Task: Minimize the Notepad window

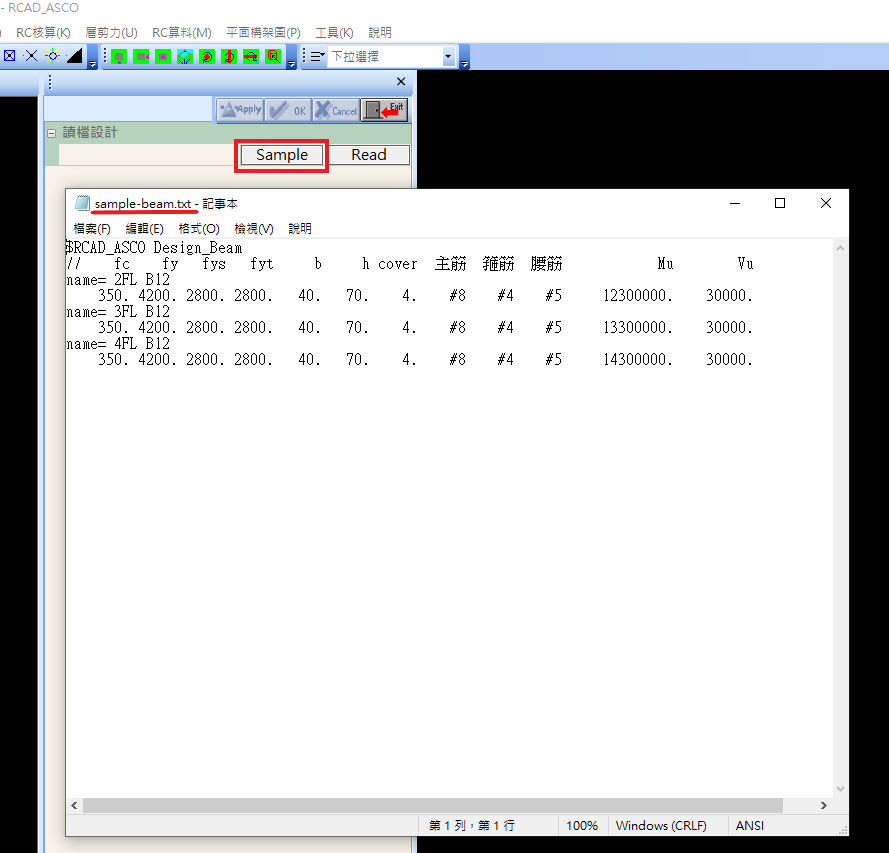Action: (735, 203)
